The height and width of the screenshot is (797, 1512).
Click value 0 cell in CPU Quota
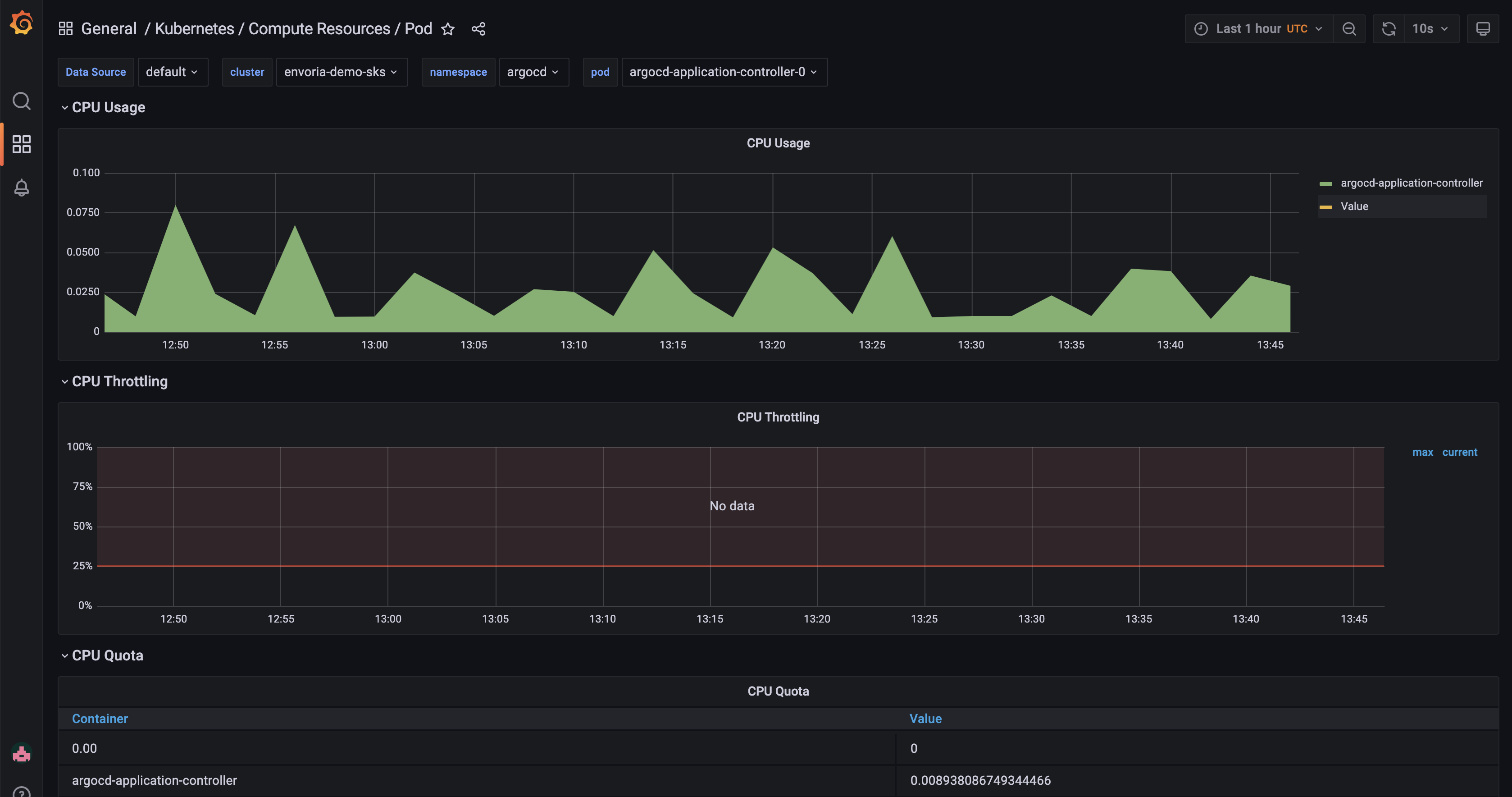1198,749
